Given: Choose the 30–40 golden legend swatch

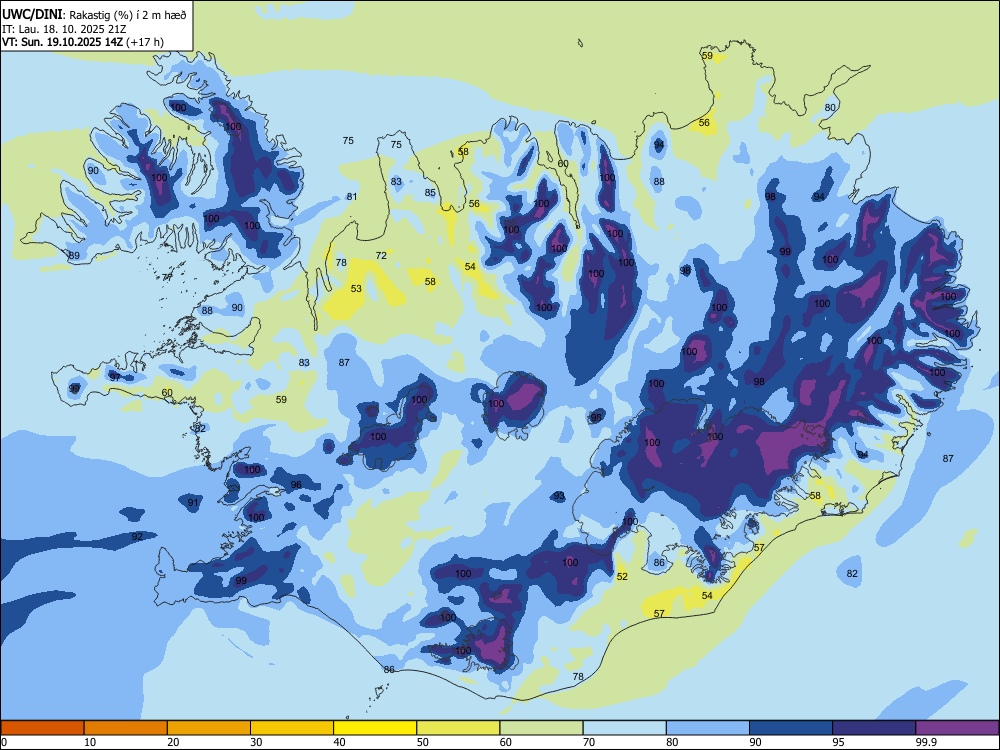Looking at the screenshot, I should point(292,728).
